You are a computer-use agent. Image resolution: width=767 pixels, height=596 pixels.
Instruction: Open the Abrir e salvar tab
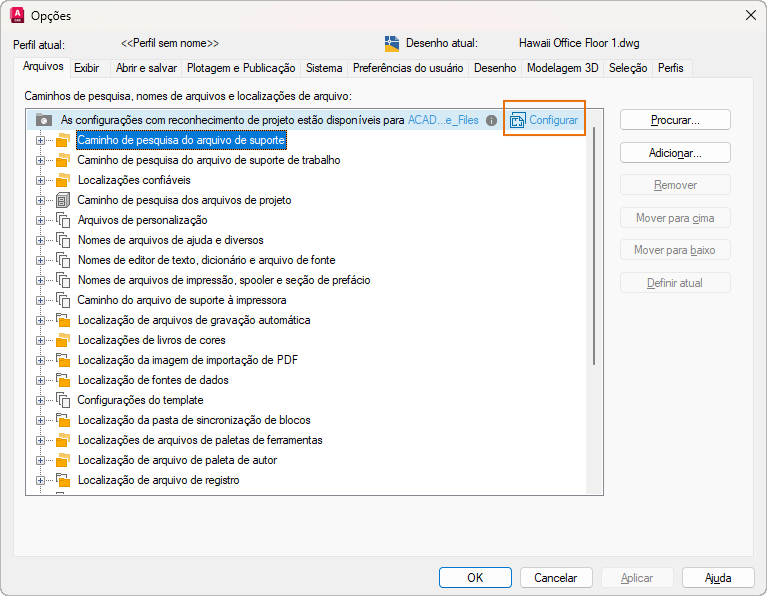(146, 68)
